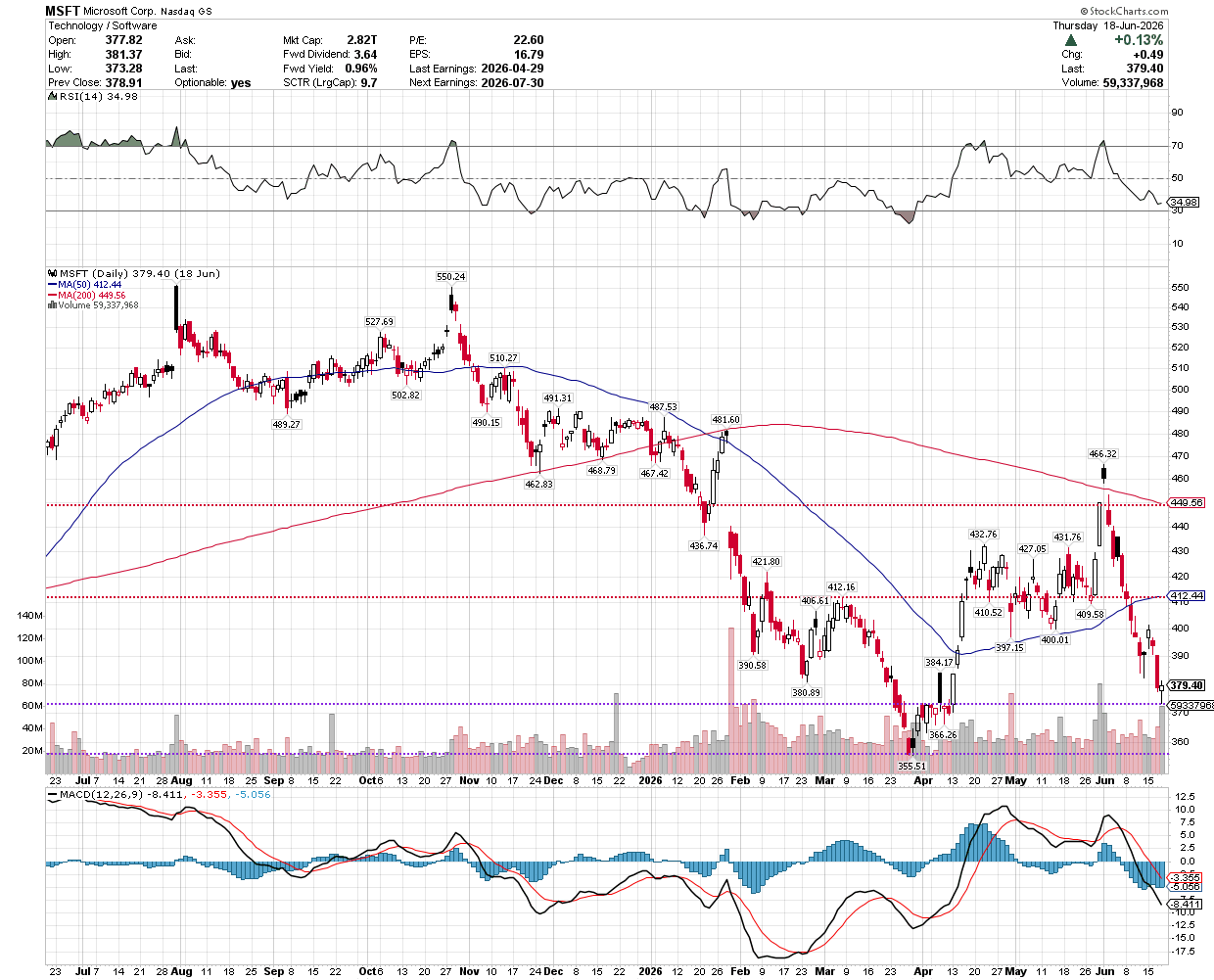Click the 510.27 price label
The height and width of the screenshot is (980, 1214).
coord(503,358)
